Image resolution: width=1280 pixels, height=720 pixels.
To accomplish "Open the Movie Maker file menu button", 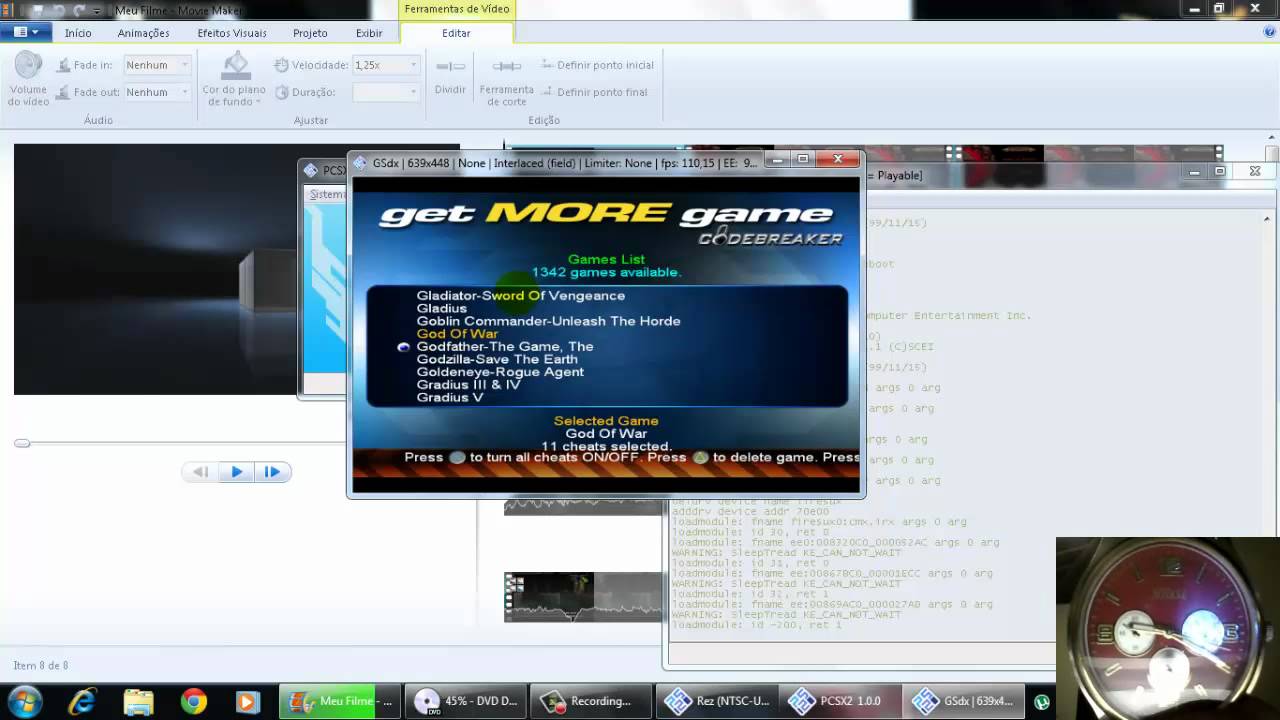I will point(26,32).
